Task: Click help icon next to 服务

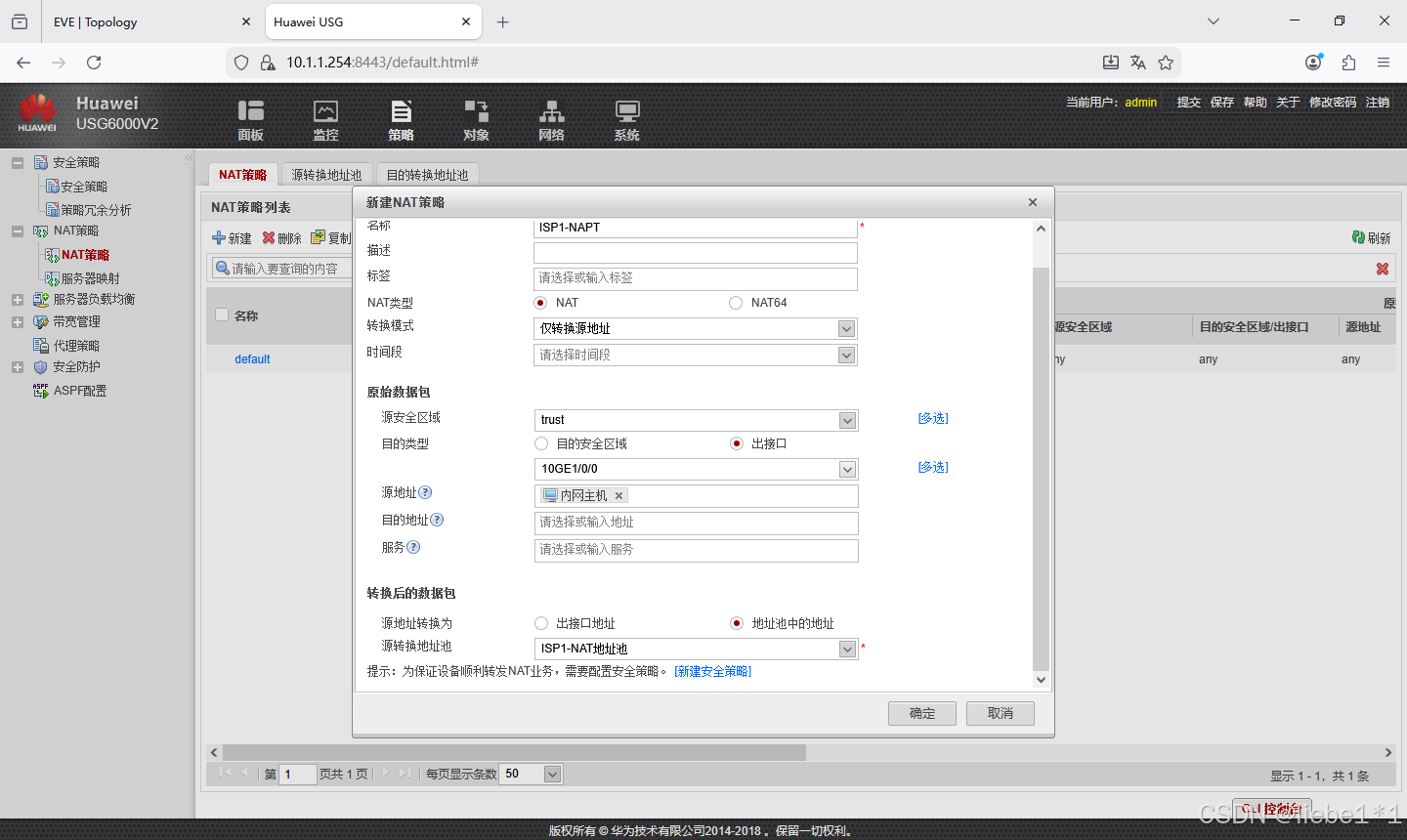Action: (x=413, y=547)
